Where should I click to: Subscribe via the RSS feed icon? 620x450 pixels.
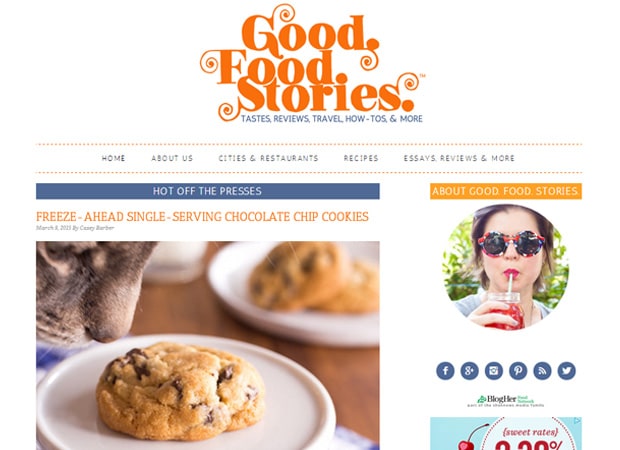click(x=542, y=371)
